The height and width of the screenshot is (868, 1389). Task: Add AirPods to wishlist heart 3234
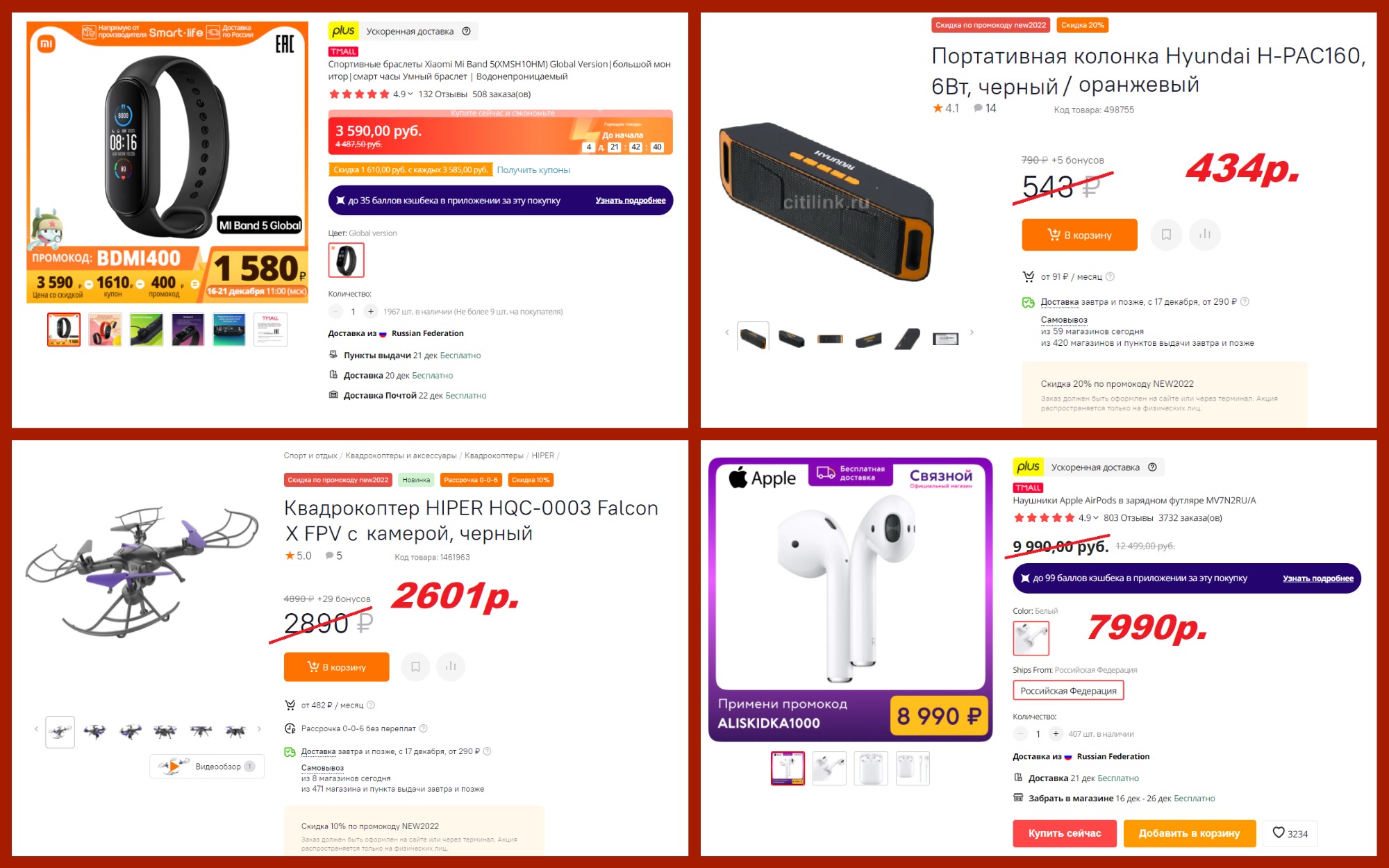click(1290, 833)
